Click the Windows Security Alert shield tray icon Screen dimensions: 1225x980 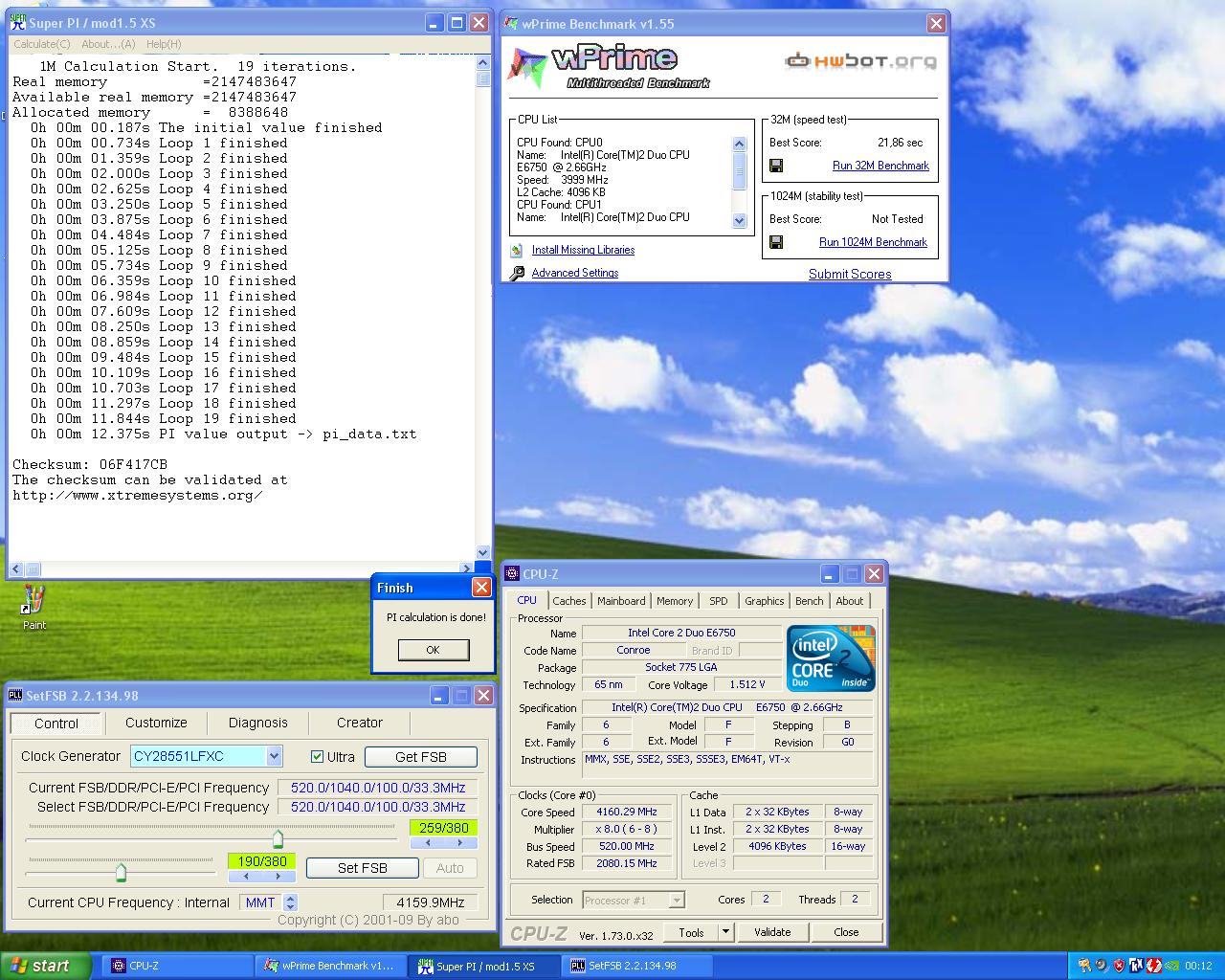point(1120,966)
